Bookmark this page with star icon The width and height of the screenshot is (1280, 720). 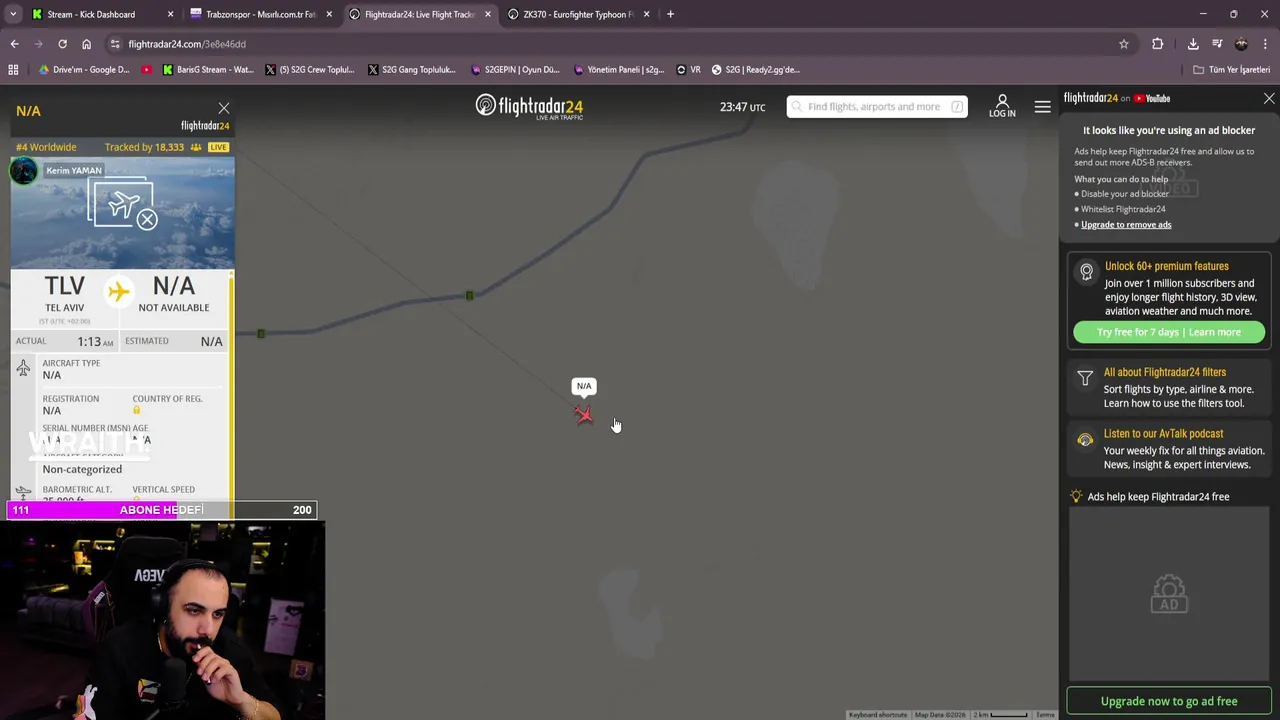coord(1124,44)
